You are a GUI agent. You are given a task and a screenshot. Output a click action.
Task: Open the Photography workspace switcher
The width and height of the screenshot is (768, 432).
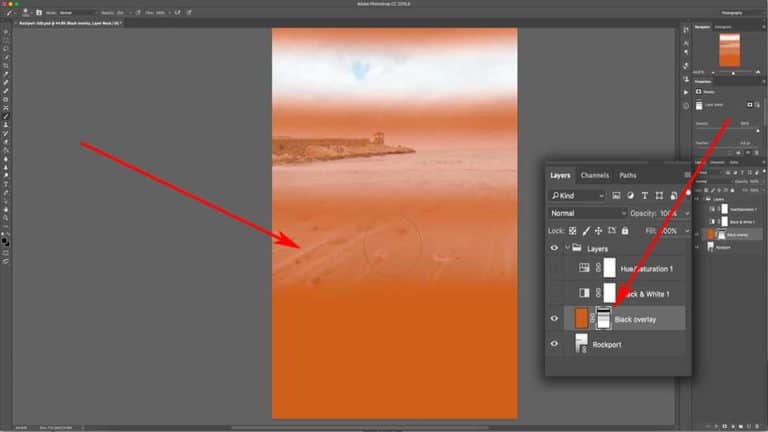[x=735, y=13]
